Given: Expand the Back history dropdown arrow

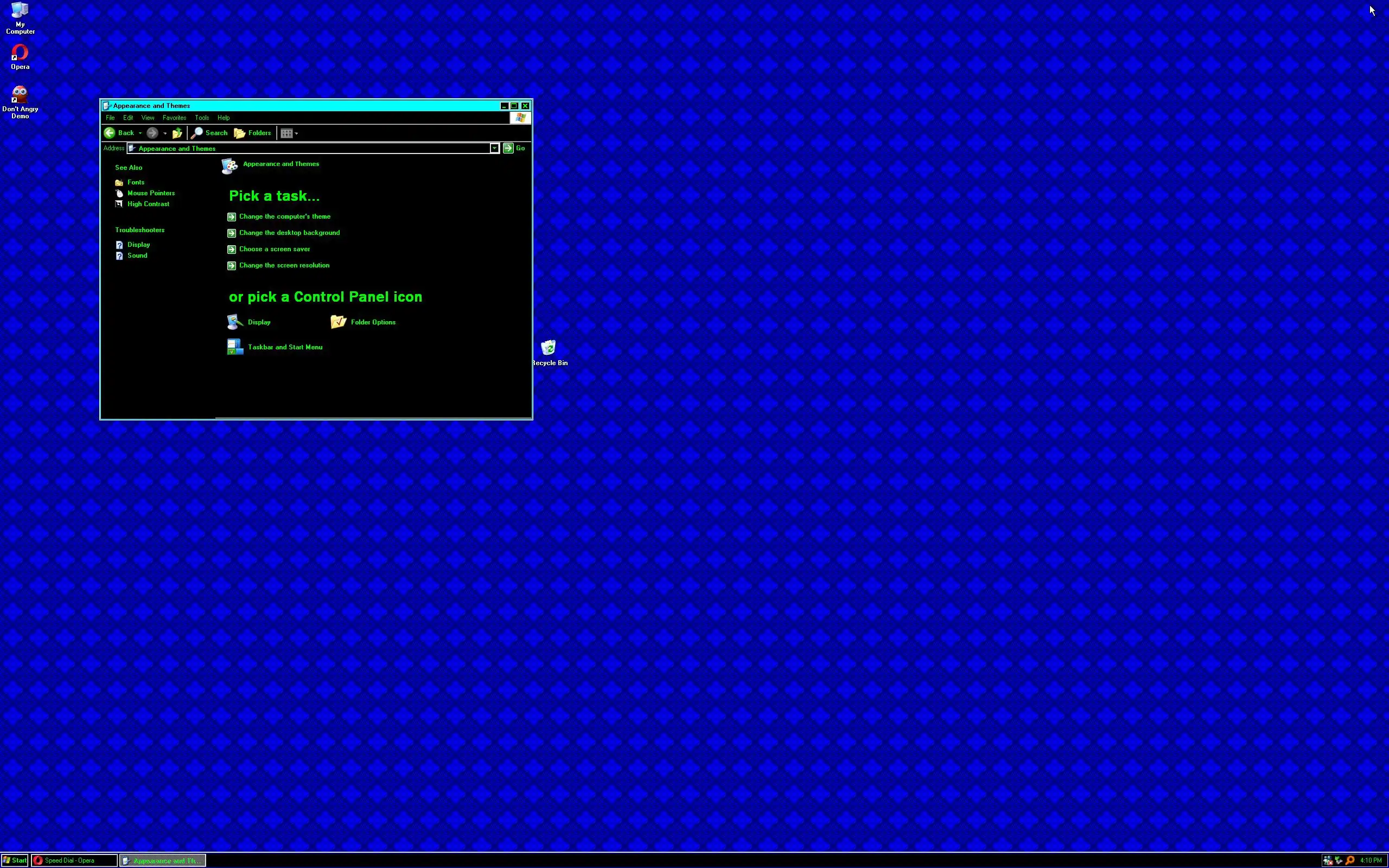Looking at the screenshot, I should click(x=140, y=133).
